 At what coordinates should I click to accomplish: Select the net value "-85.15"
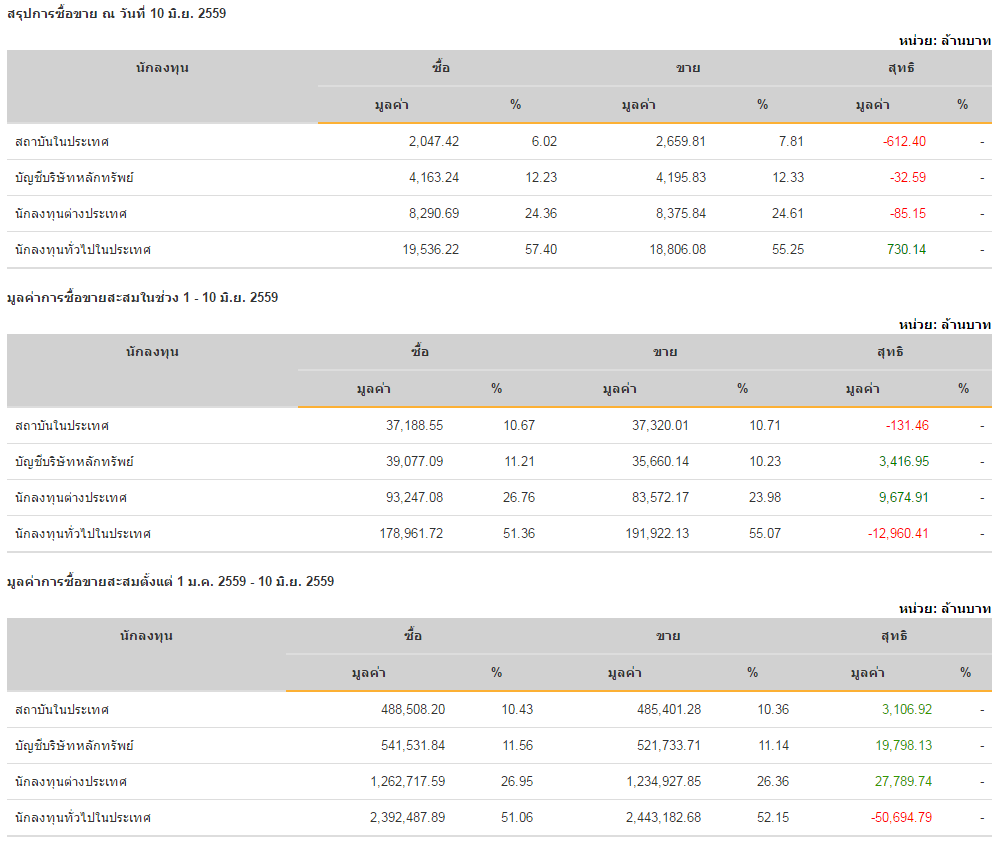click(x=907, y=214)
